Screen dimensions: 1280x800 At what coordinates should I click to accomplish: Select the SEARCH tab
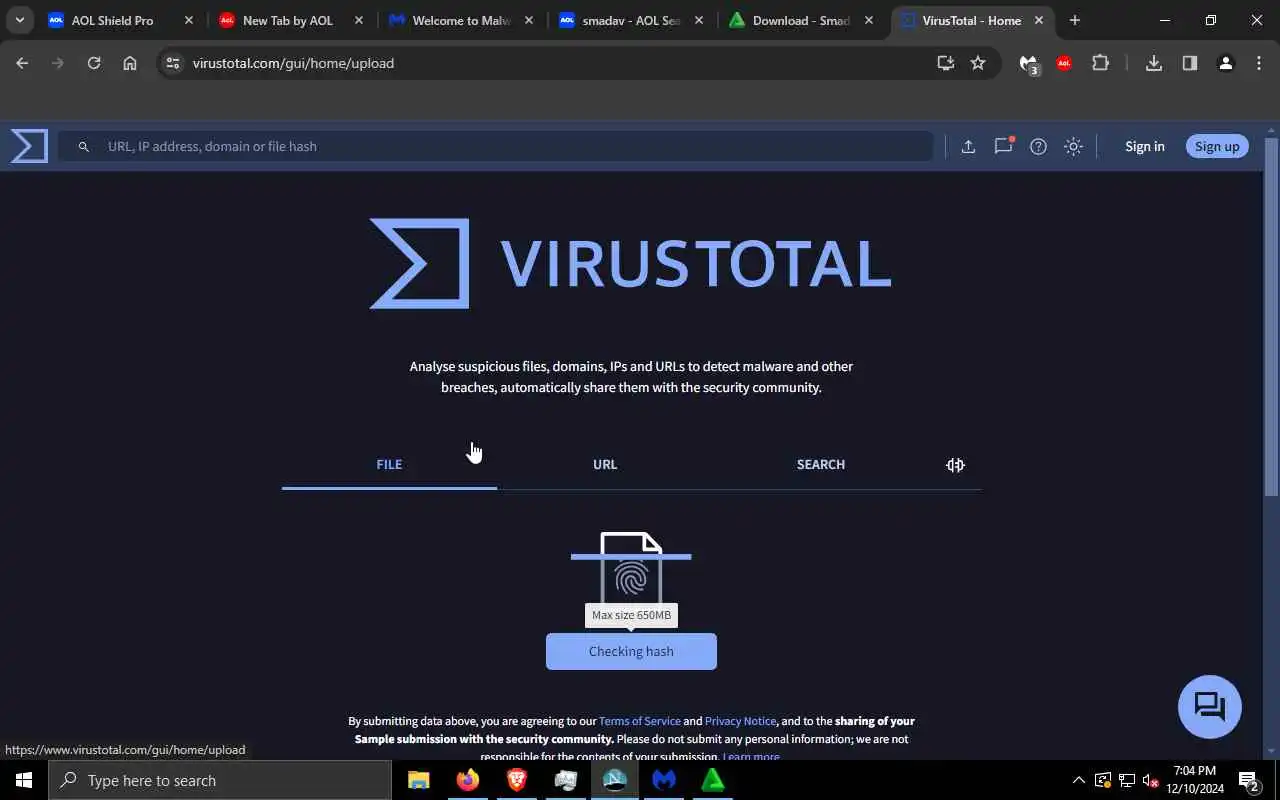tap(821, 464)
